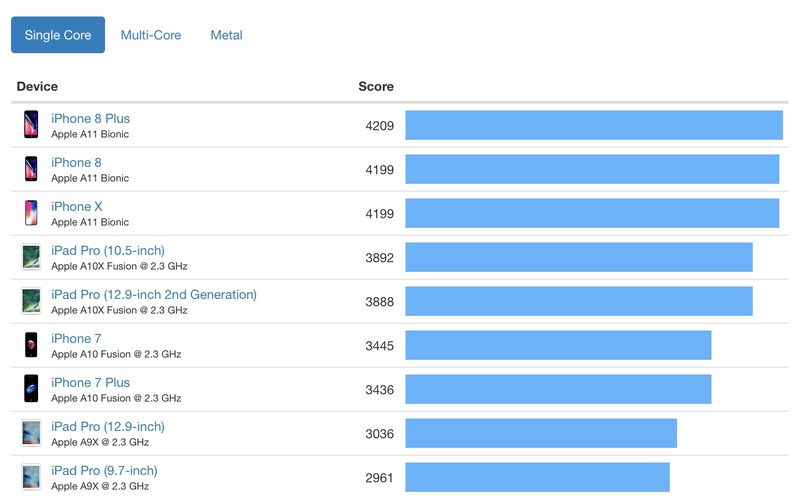Click the iPad Pro (9.7-inch) device icon

click(x=31, y=477)
